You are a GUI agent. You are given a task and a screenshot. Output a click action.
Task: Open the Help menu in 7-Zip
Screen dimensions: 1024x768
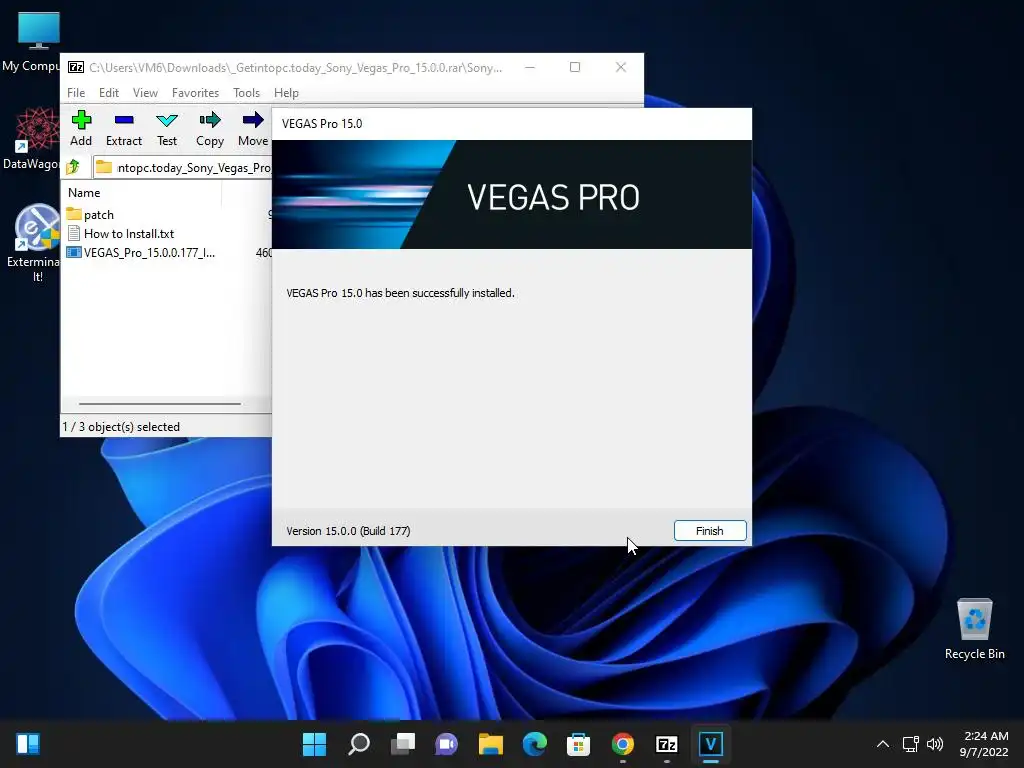286,93
